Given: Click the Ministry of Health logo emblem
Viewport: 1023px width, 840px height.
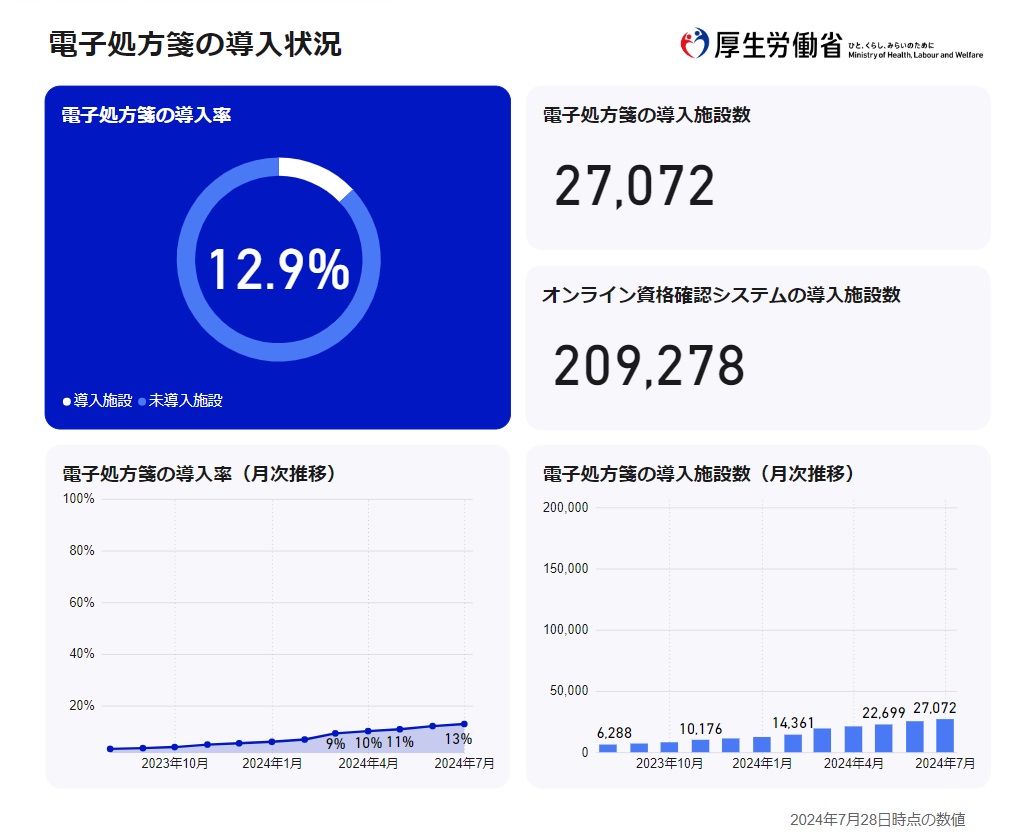Looking at the screenshot, I should (694, 43).
